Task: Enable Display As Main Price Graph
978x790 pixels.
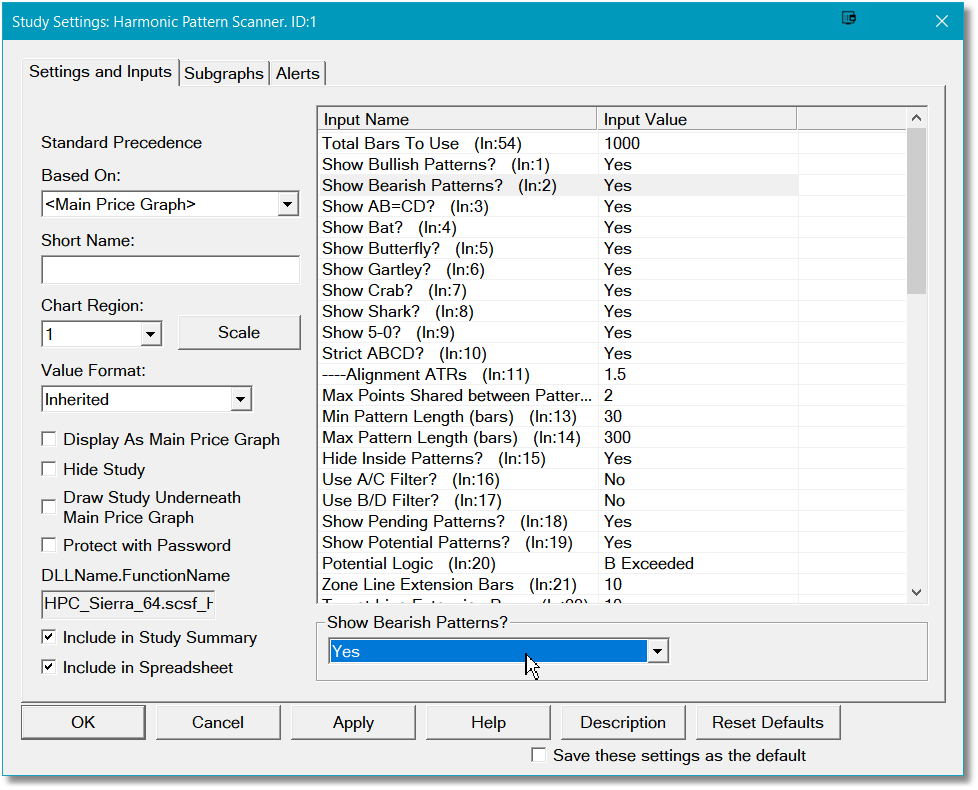Action: [49, 439]
